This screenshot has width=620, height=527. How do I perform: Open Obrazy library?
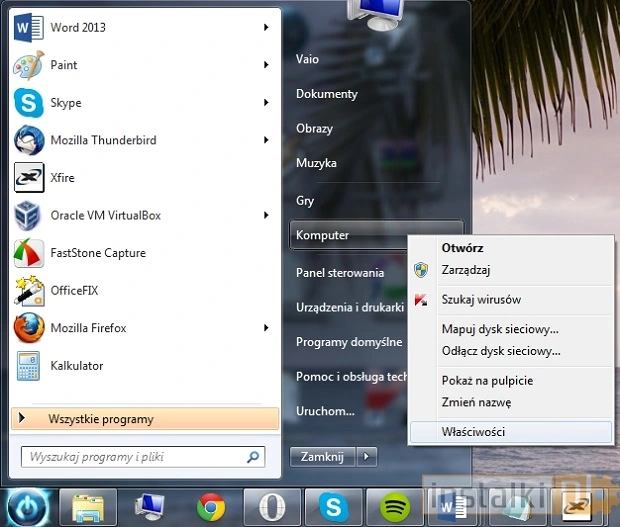pyautogui.click(x=314, y=128)
